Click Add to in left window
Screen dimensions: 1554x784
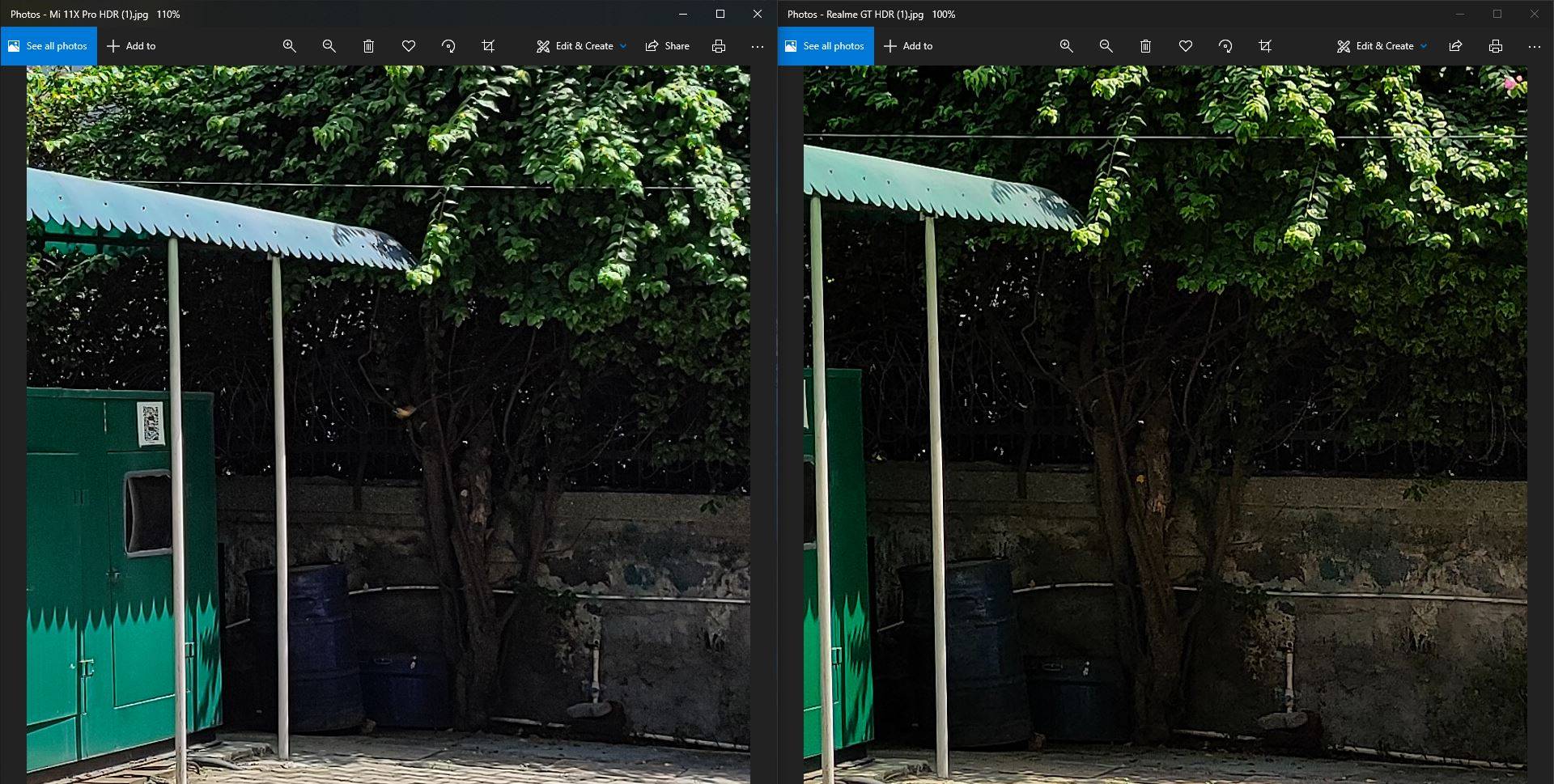(x=131, y=46)
